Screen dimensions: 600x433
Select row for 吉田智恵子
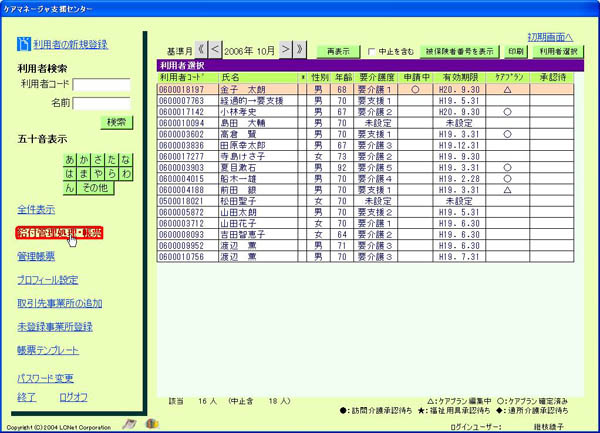point(365,234)
